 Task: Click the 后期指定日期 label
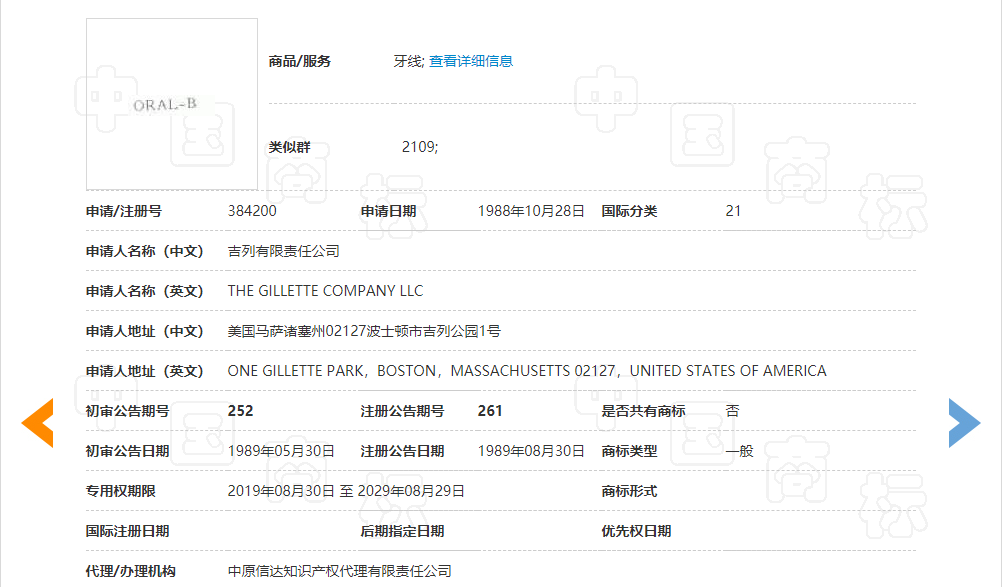(402, 531)
